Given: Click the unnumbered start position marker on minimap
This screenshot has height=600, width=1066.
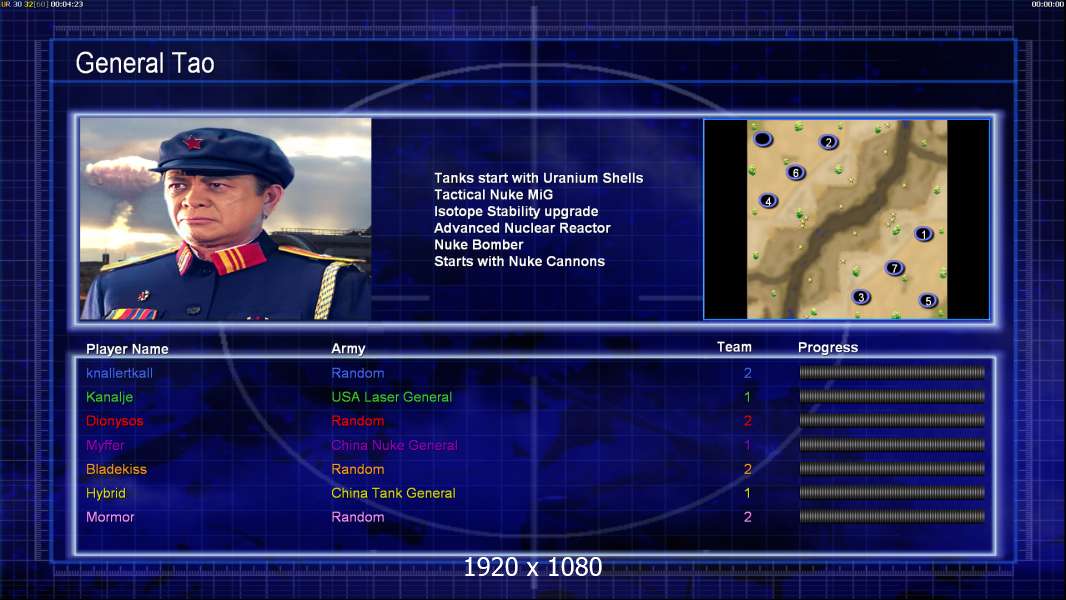Looking at the screenshot, I should point(763,139).
